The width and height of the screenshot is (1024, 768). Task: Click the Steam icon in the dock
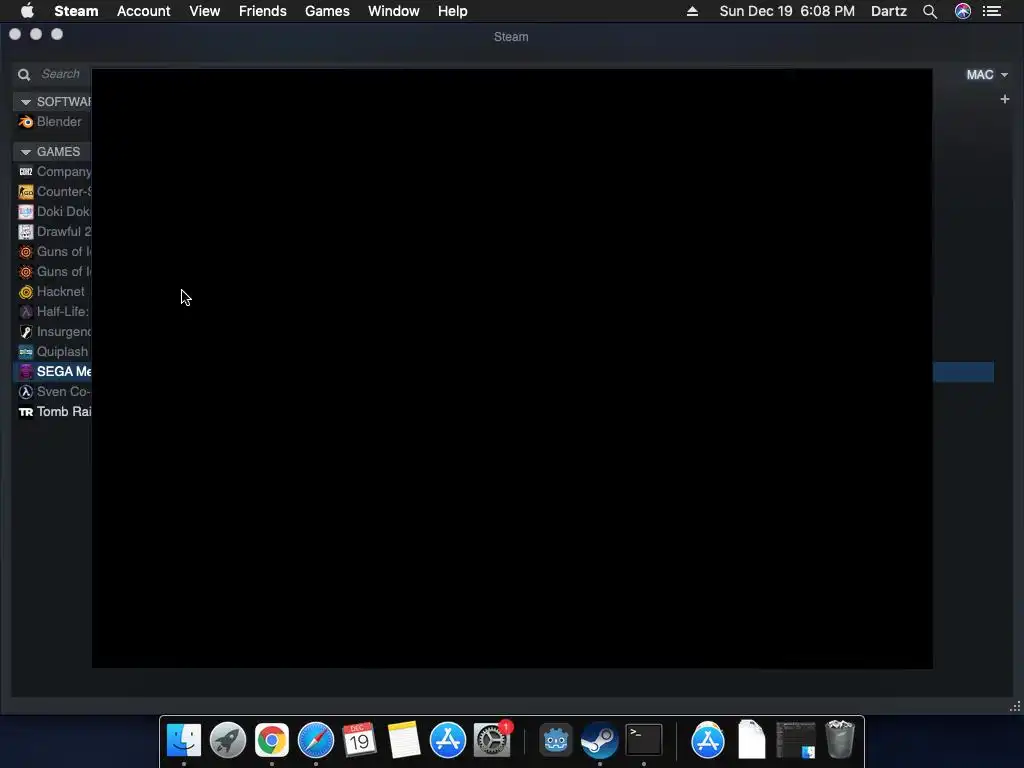(x=600, y=740)
